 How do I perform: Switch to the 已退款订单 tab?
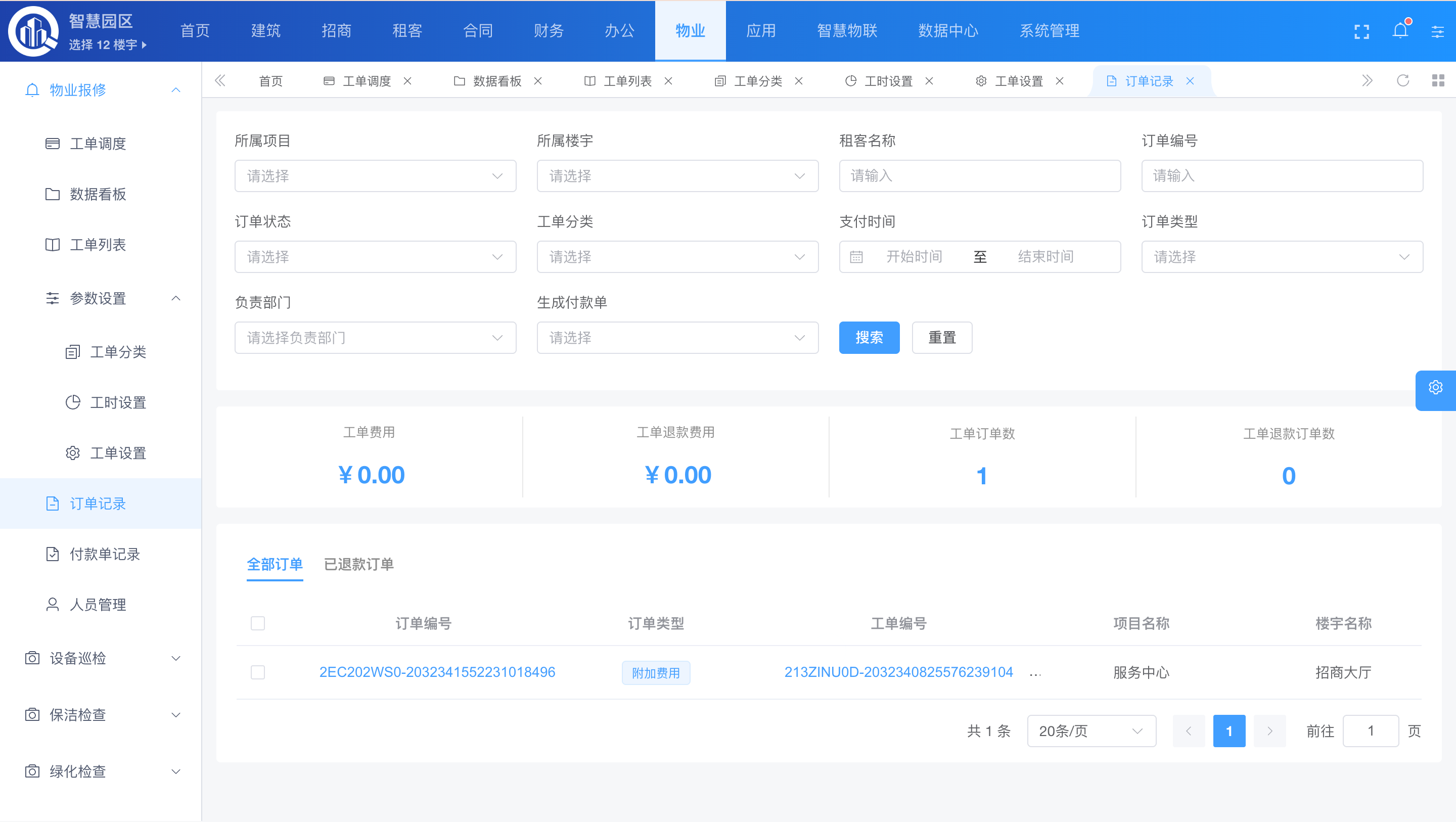(358, 564)
